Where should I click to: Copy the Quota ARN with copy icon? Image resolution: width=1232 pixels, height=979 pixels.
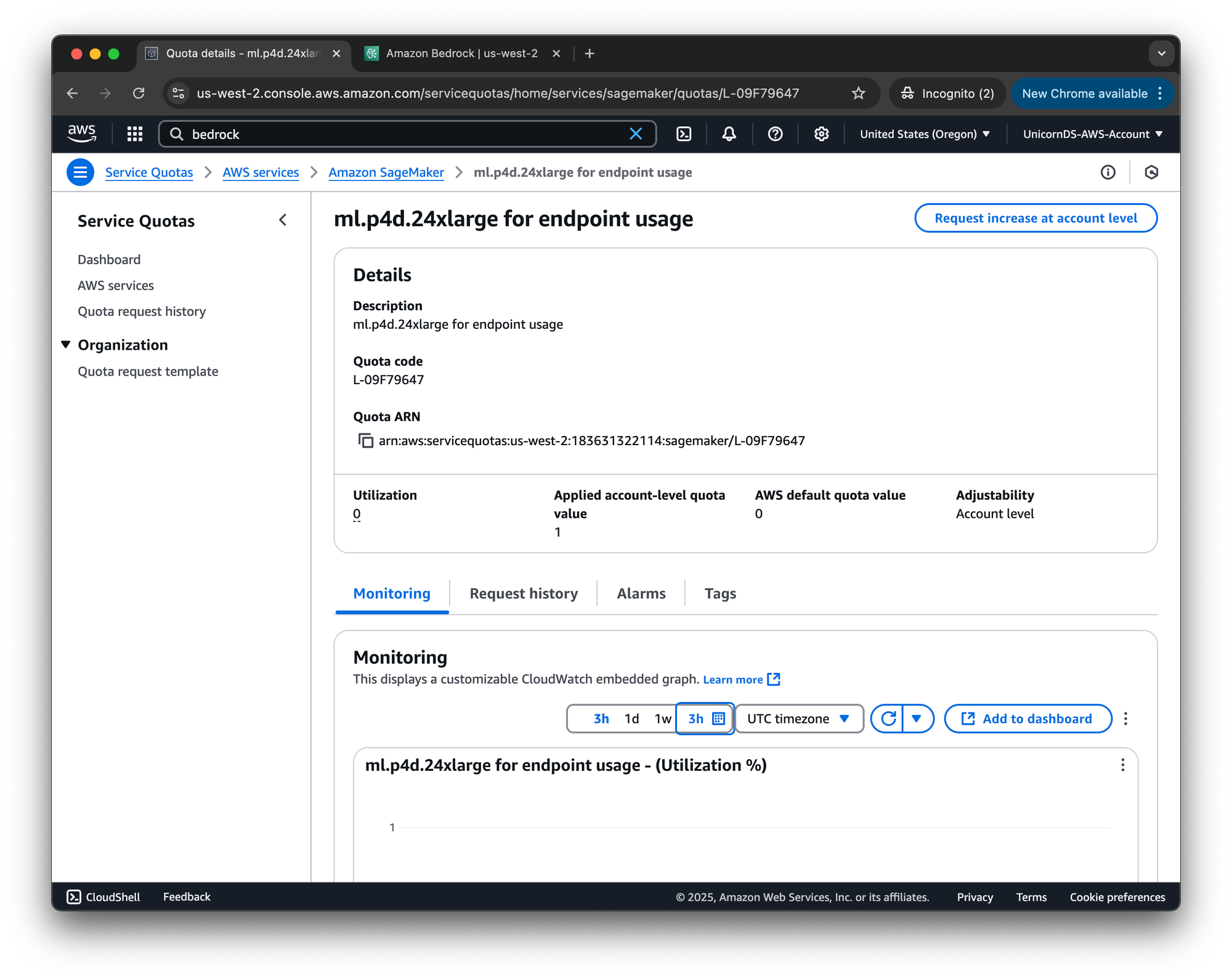click(x=366, y=441)
